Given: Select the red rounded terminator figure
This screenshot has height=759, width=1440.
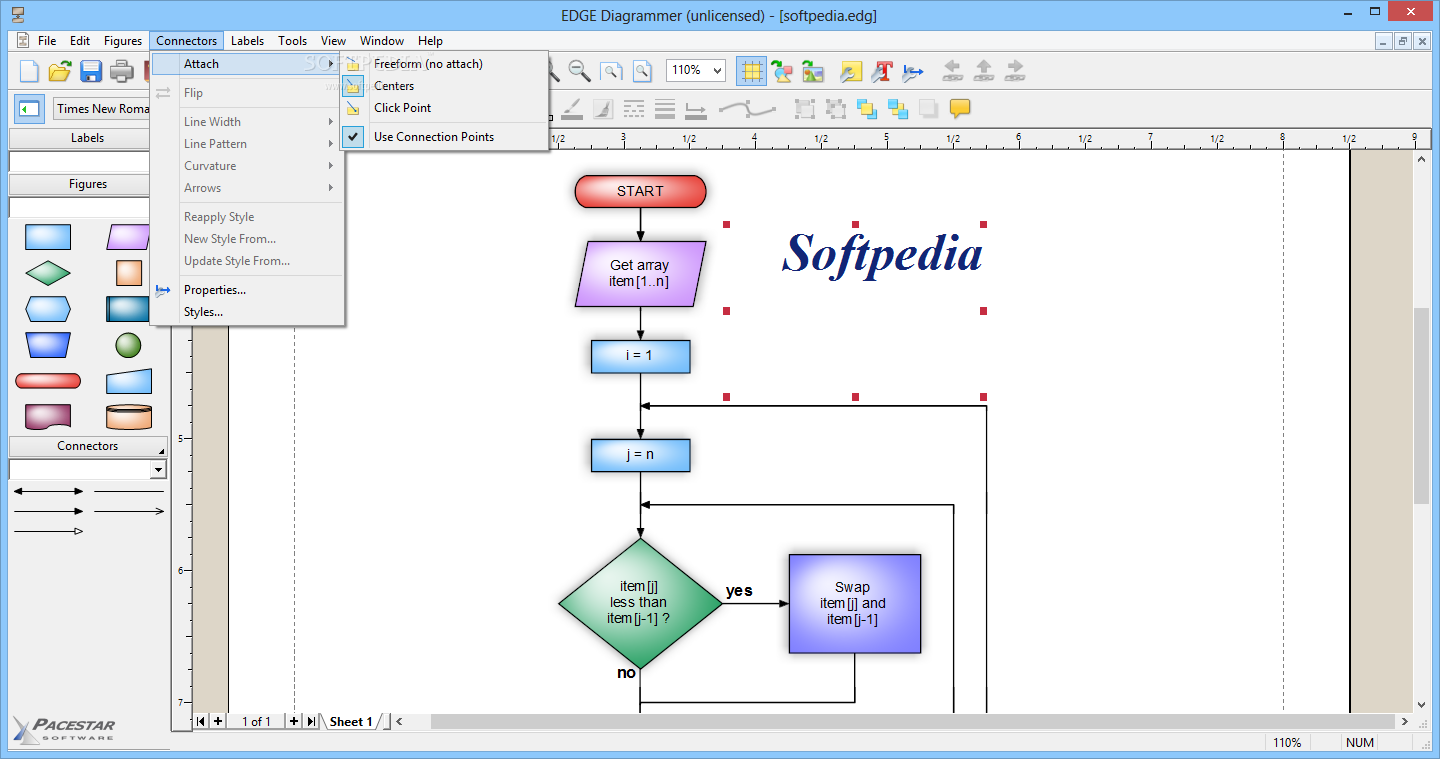Looking at the screenshot, I should [48, 381].
